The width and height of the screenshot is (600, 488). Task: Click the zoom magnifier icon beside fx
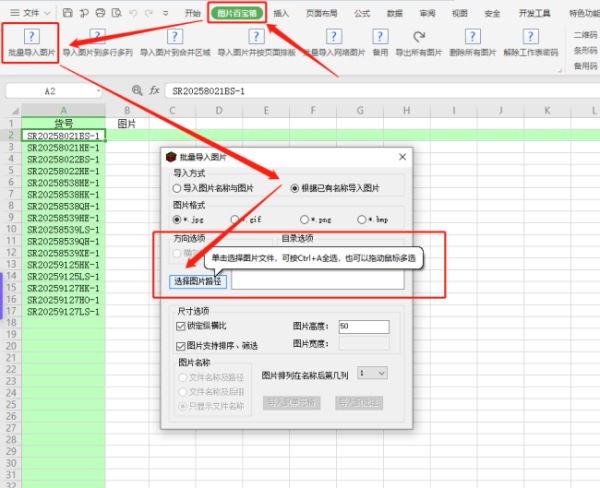point(137,90)
